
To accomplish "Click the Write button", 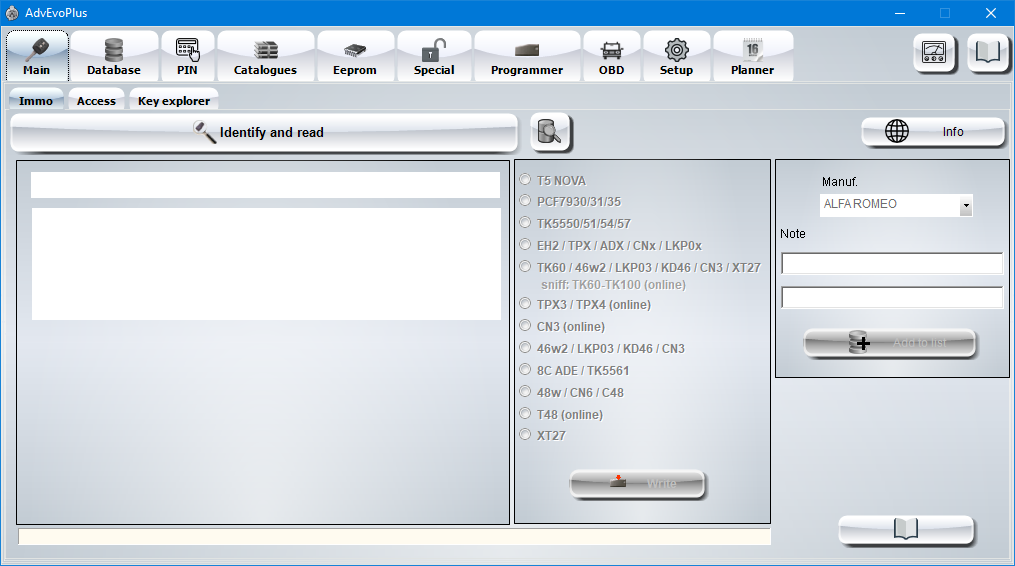I will pos(637,484).
